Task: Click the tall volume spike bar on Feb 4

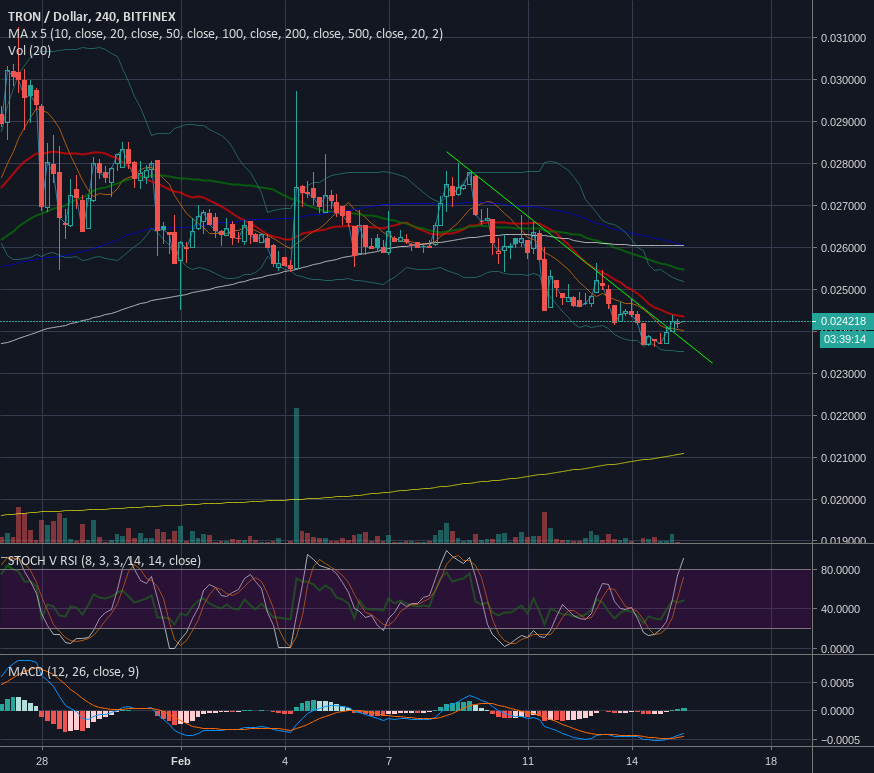Action: coord(297,475)
